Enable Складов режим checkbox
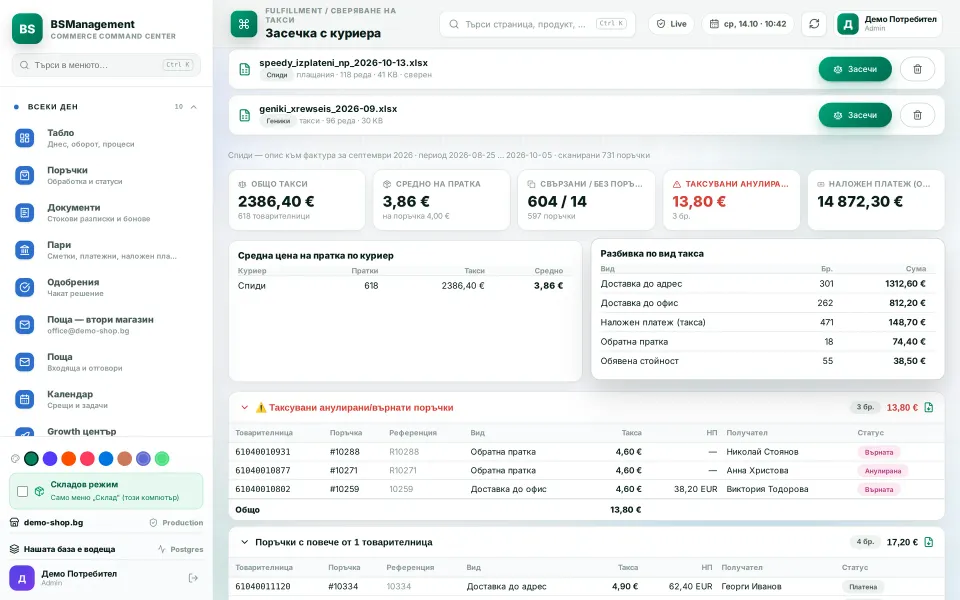 [x=23, y=491]
